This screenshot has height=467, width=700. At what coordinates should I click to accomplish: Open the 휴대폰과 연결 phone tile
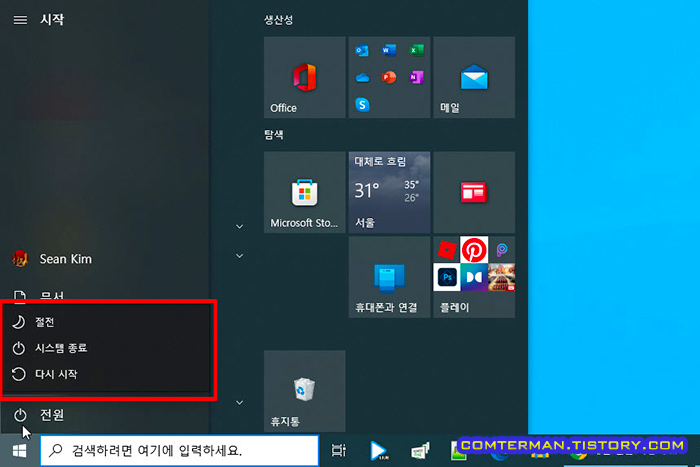[x=389, y=277]
